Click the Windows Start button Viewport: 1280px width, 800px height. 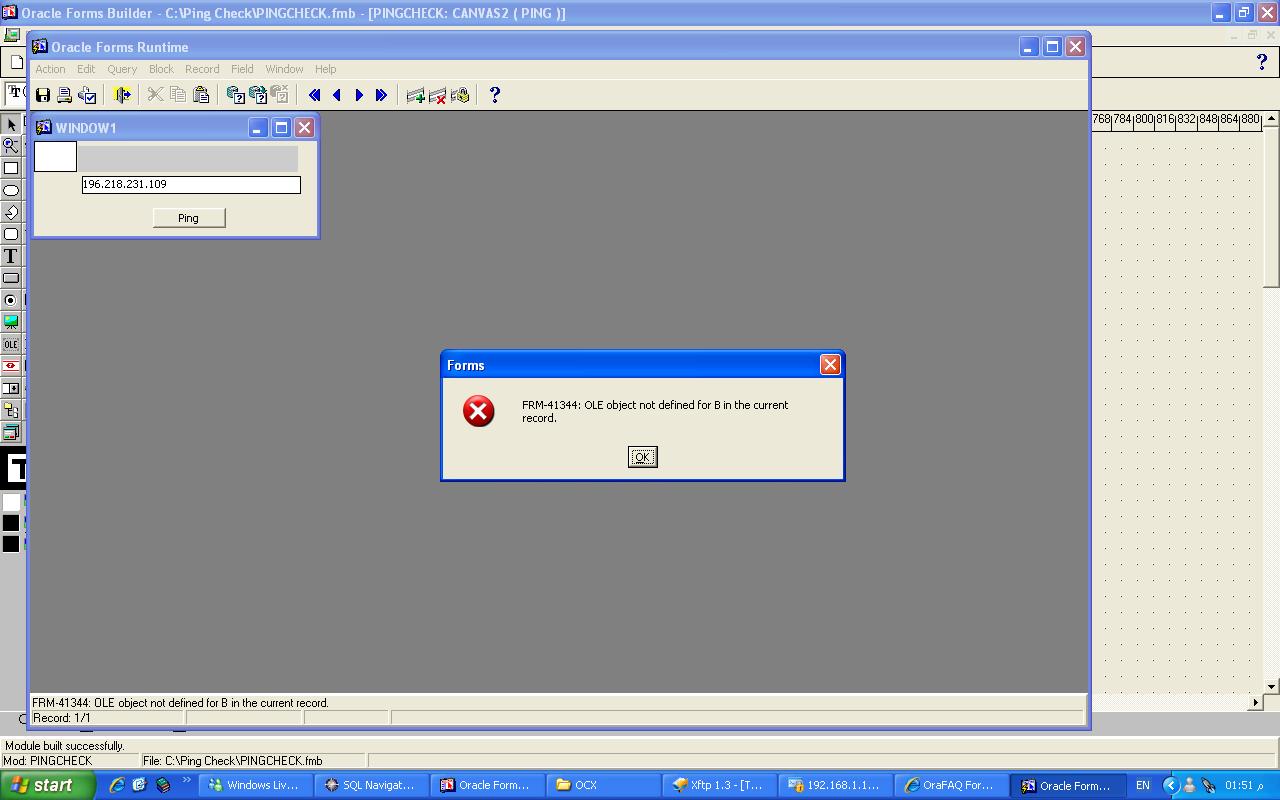tap(47, 785)
